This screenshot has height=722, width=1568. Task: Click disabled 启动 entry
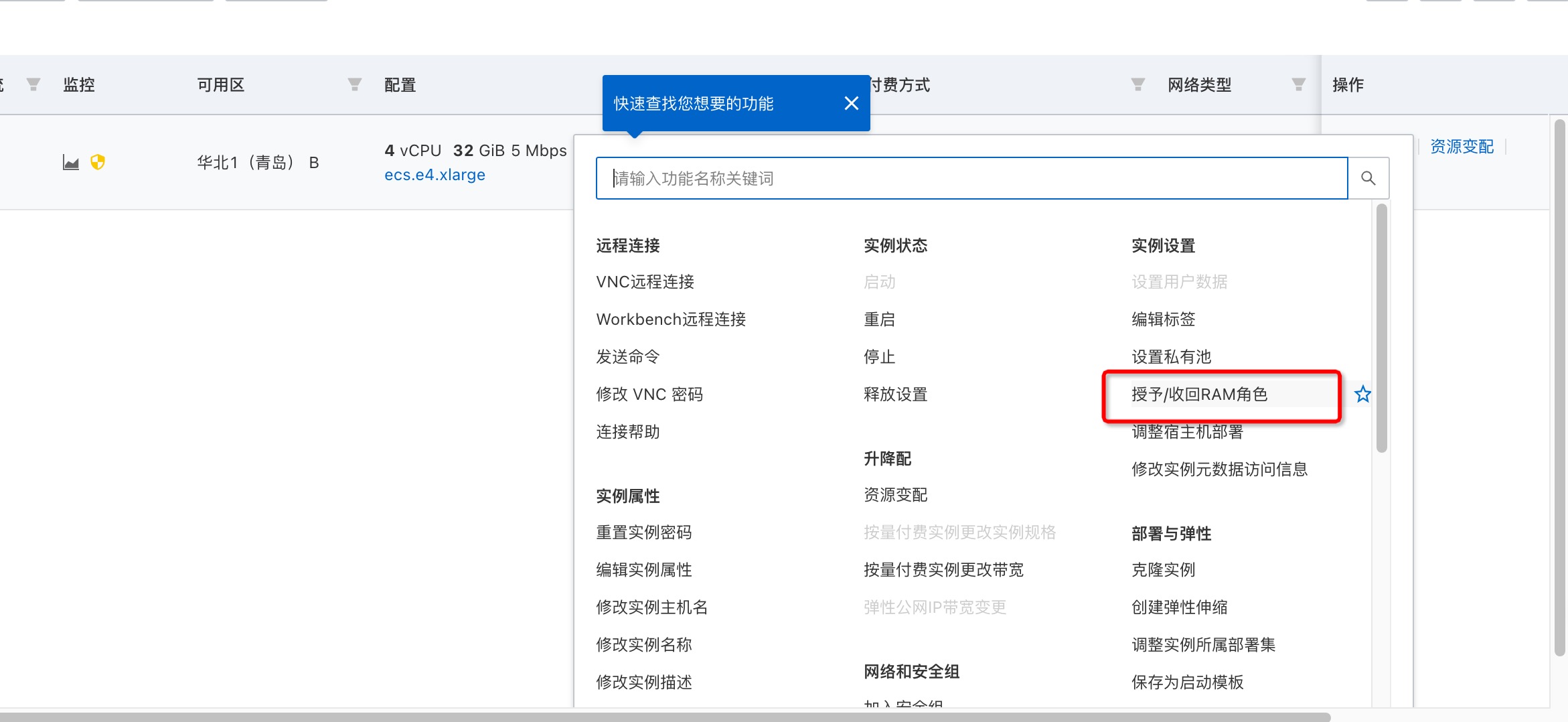(880, 282)
